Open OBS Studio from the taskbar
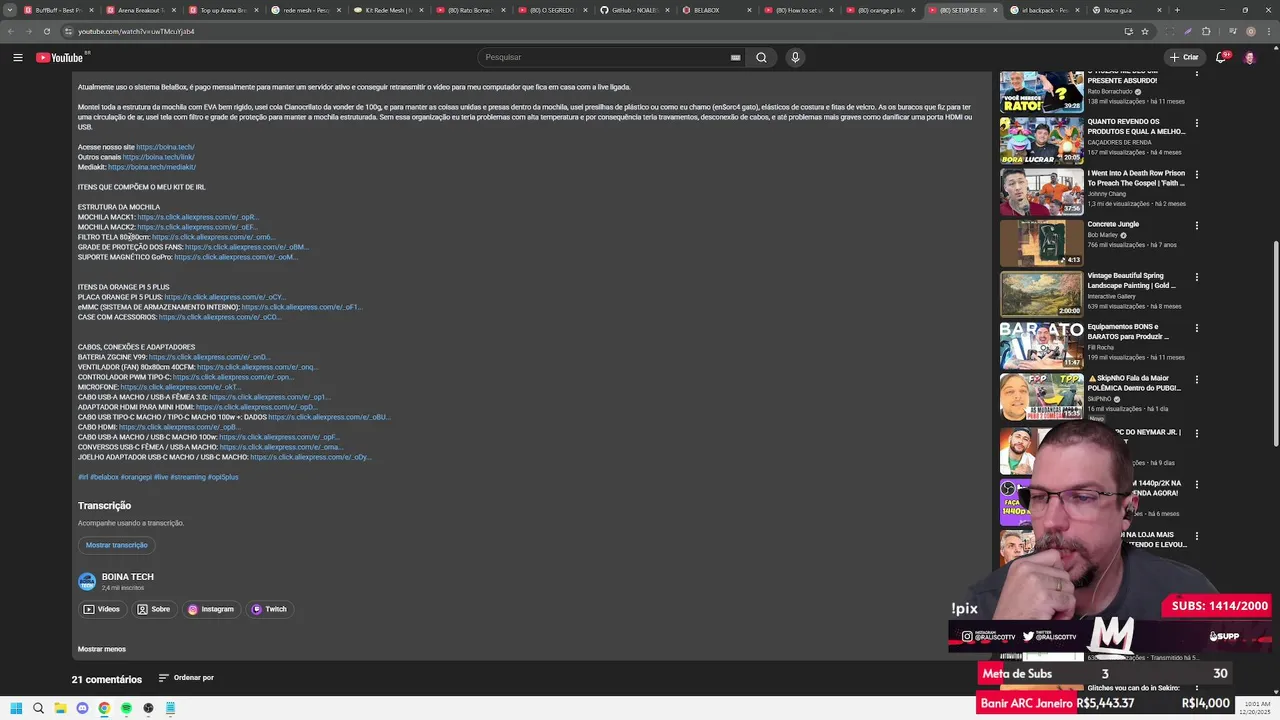 click(x=148, y=708)
